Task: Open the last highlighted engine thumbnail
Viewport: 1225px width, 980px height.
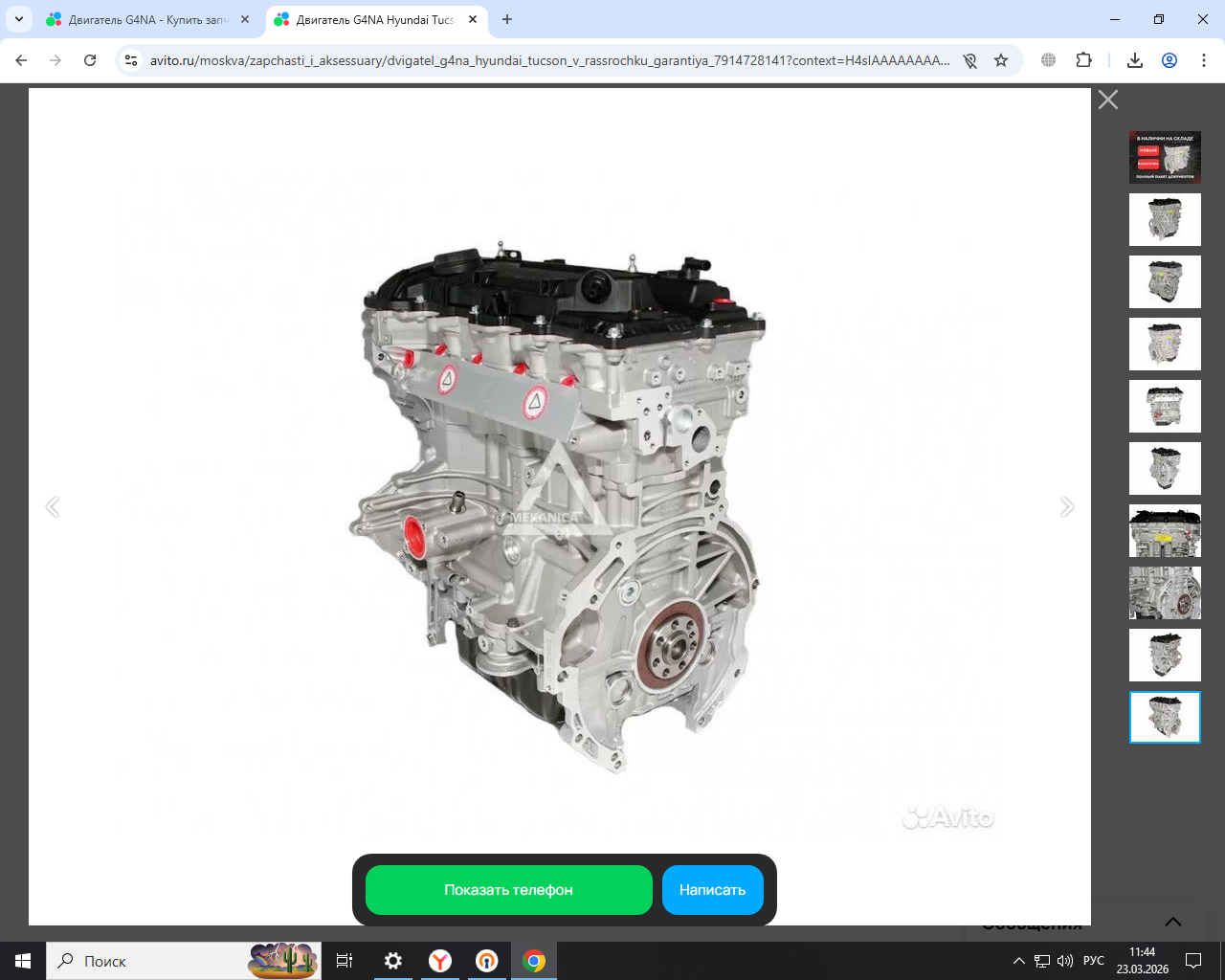Action: (x=1165, y=717)
